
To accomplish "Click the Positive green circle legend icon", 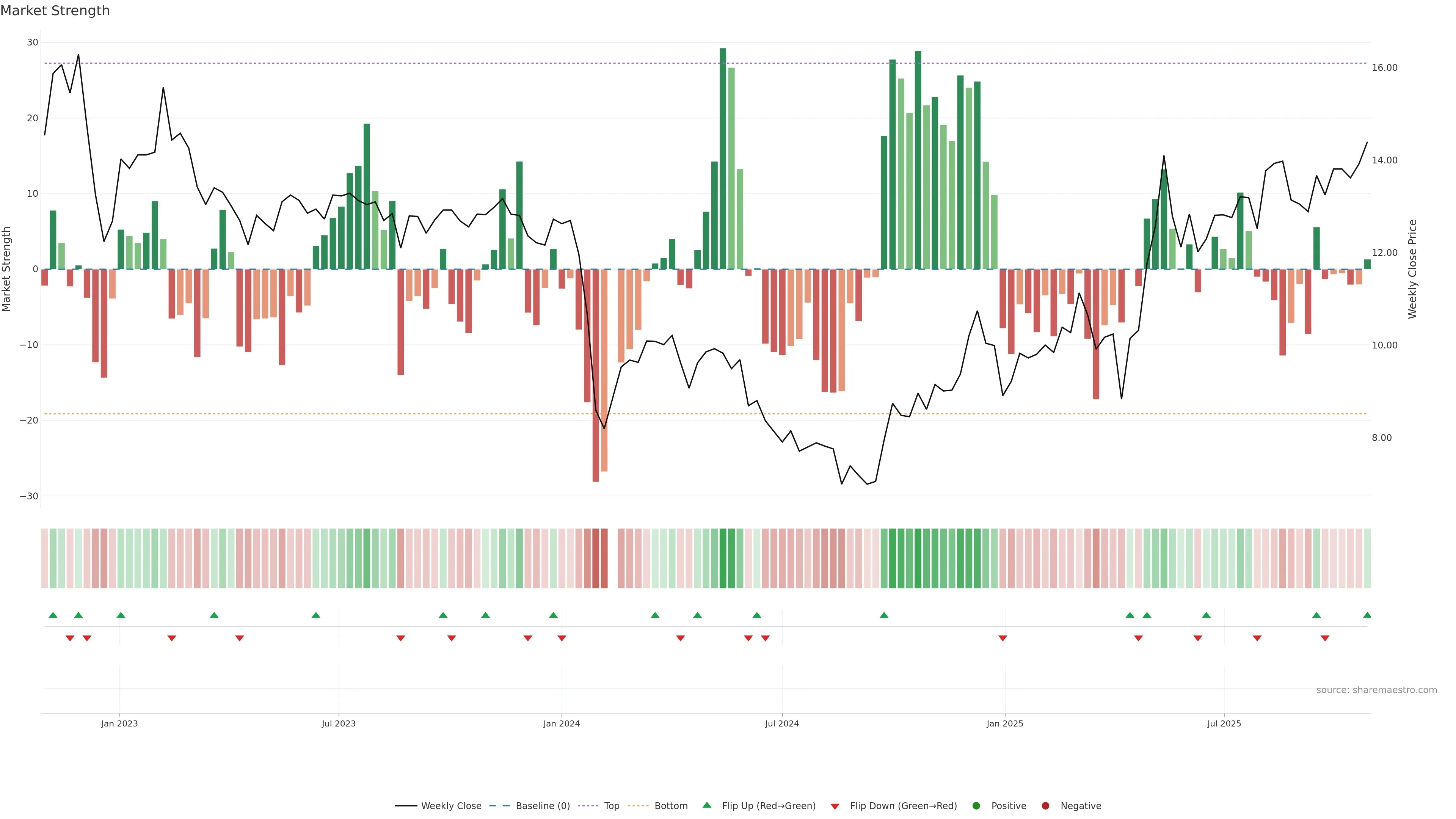I will pyautogui.click(x=976, y=806).
